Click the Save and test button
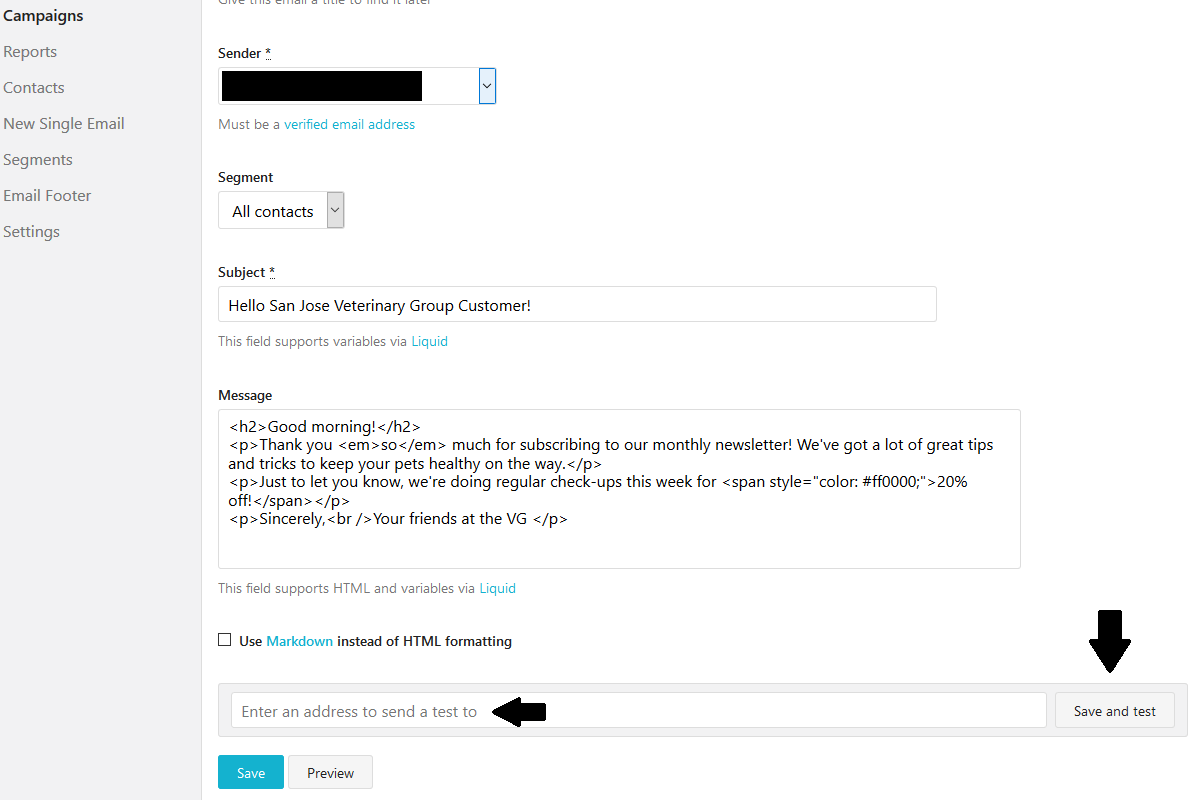 point(1115,711)
